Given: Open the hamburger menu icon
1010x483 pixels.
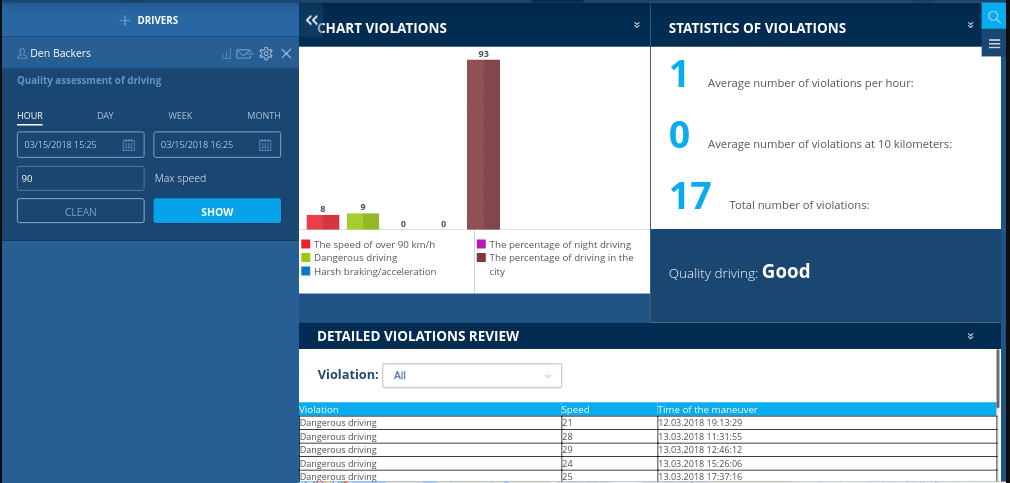Looking at the screenshot, I should click(x=993, y=44).
